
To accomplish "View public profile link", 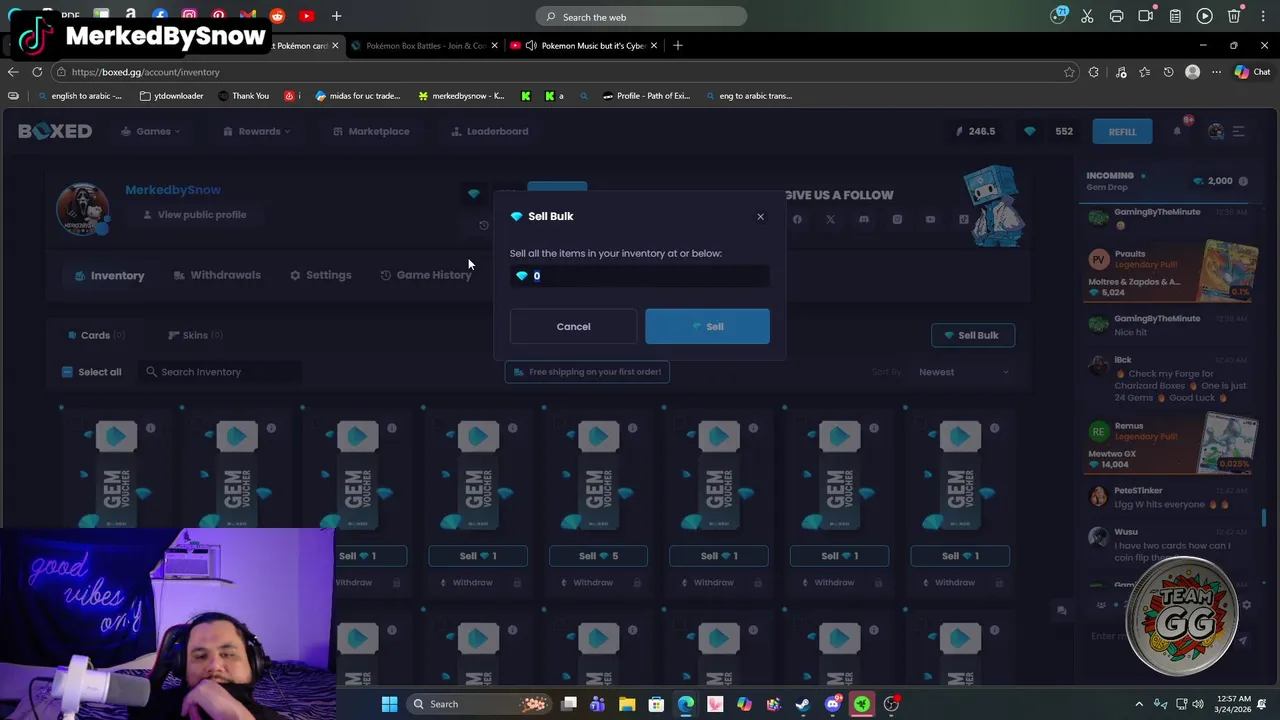I will [x=194, y=215].
